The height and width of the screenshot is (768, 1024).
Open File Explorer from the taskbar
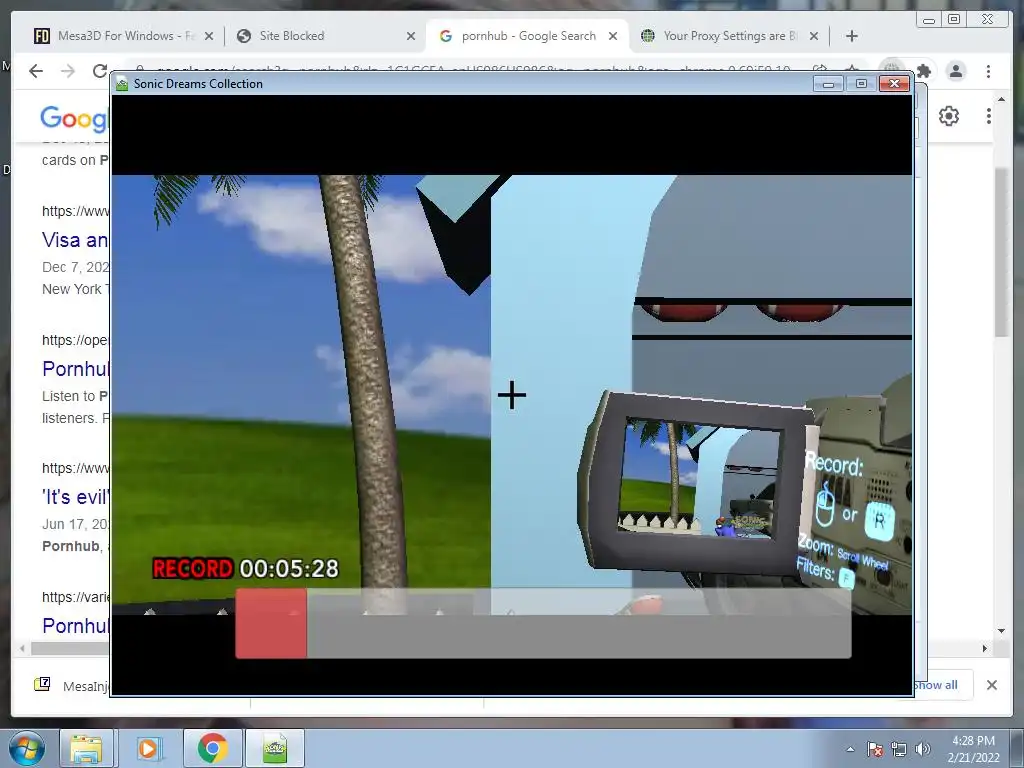click(x=86, y=748)
